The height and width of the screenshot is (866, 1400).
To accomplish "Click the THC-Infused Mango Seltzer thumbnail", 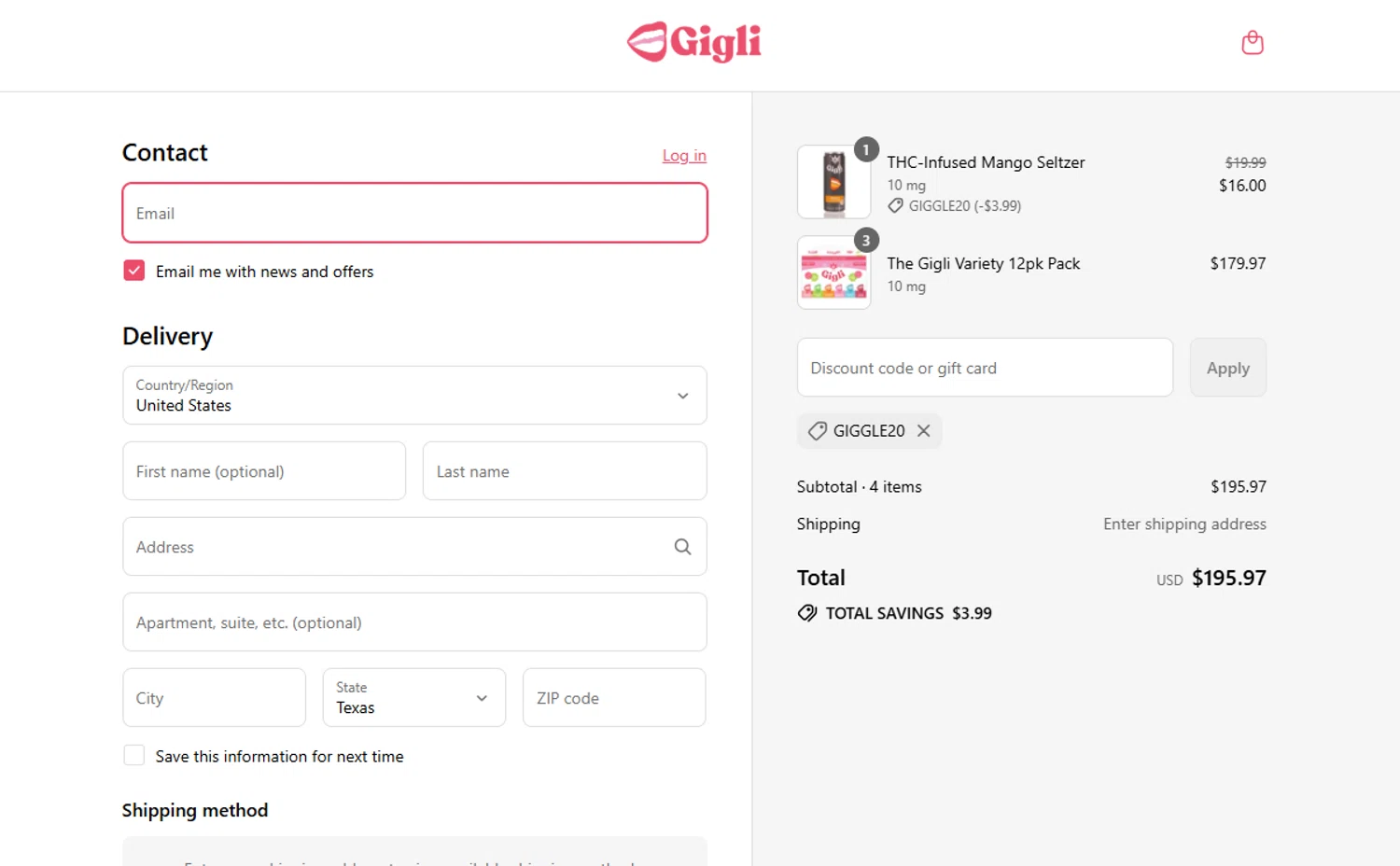I will coord(834,182).
